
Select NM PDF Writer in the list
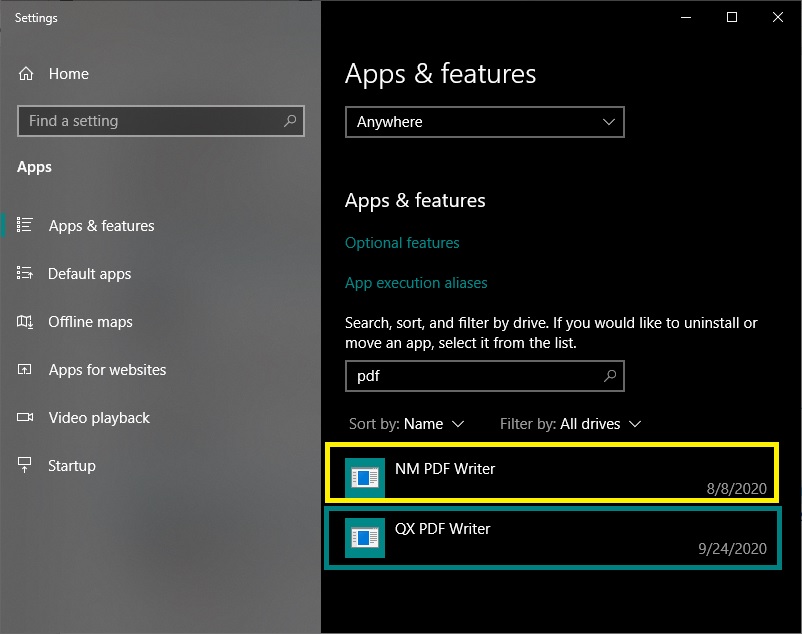coord(552,473)
